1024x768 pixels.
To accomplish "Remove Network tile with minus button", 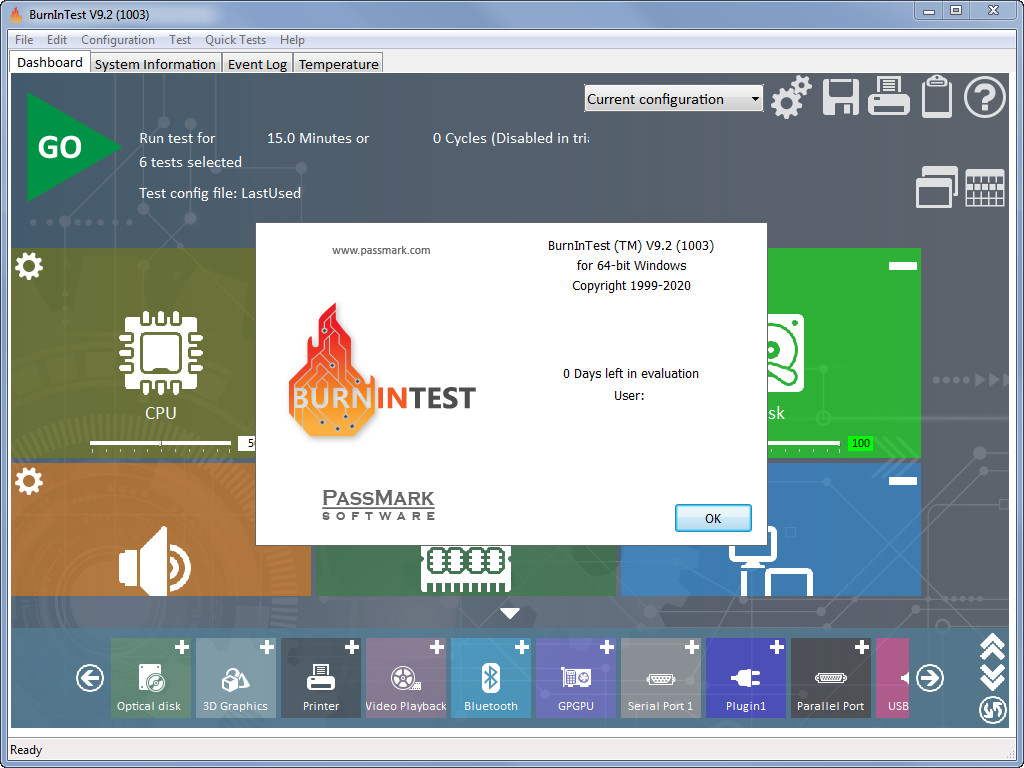I will (903, 481).
